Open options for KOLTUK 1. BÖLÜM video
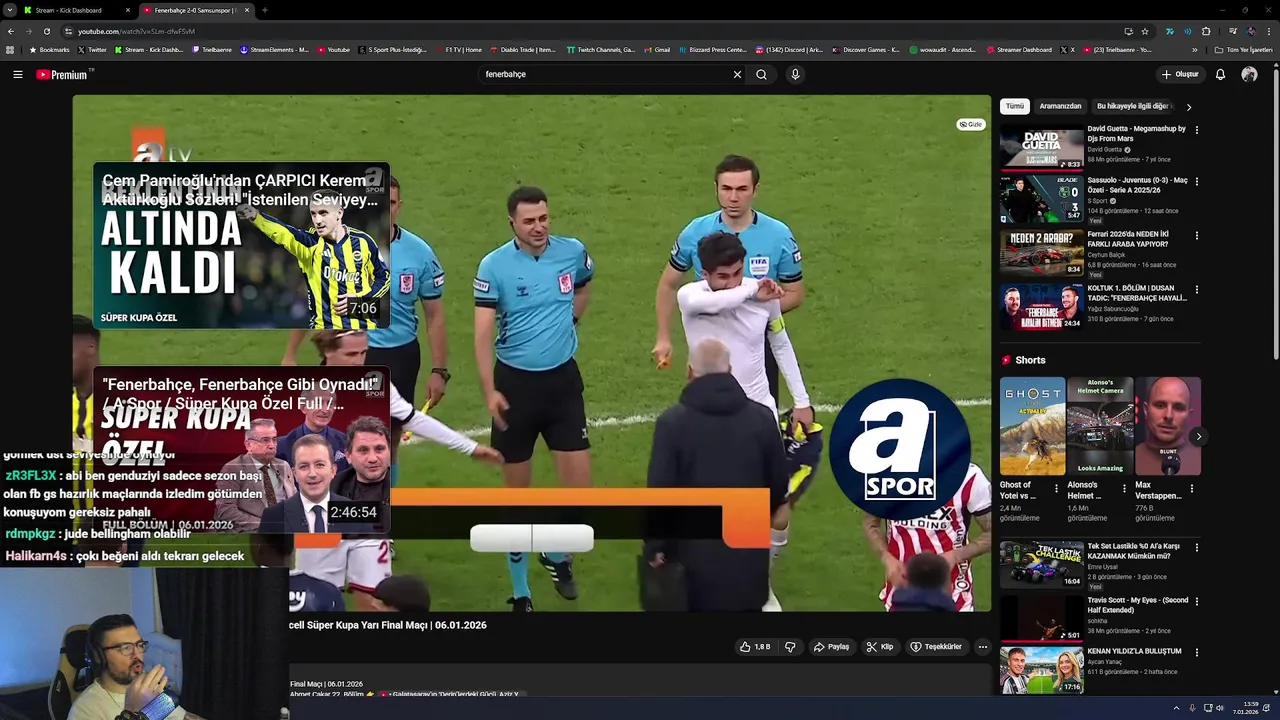The width and height of the screenshot is (1280, 720). pos(1196,290)
